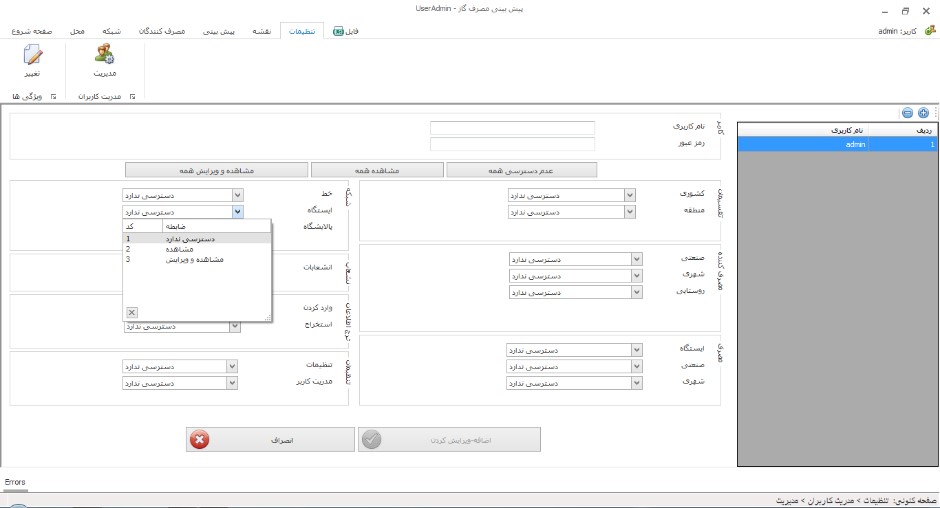Open مدیریت کاربران group dialog launcher

point(132,97)
